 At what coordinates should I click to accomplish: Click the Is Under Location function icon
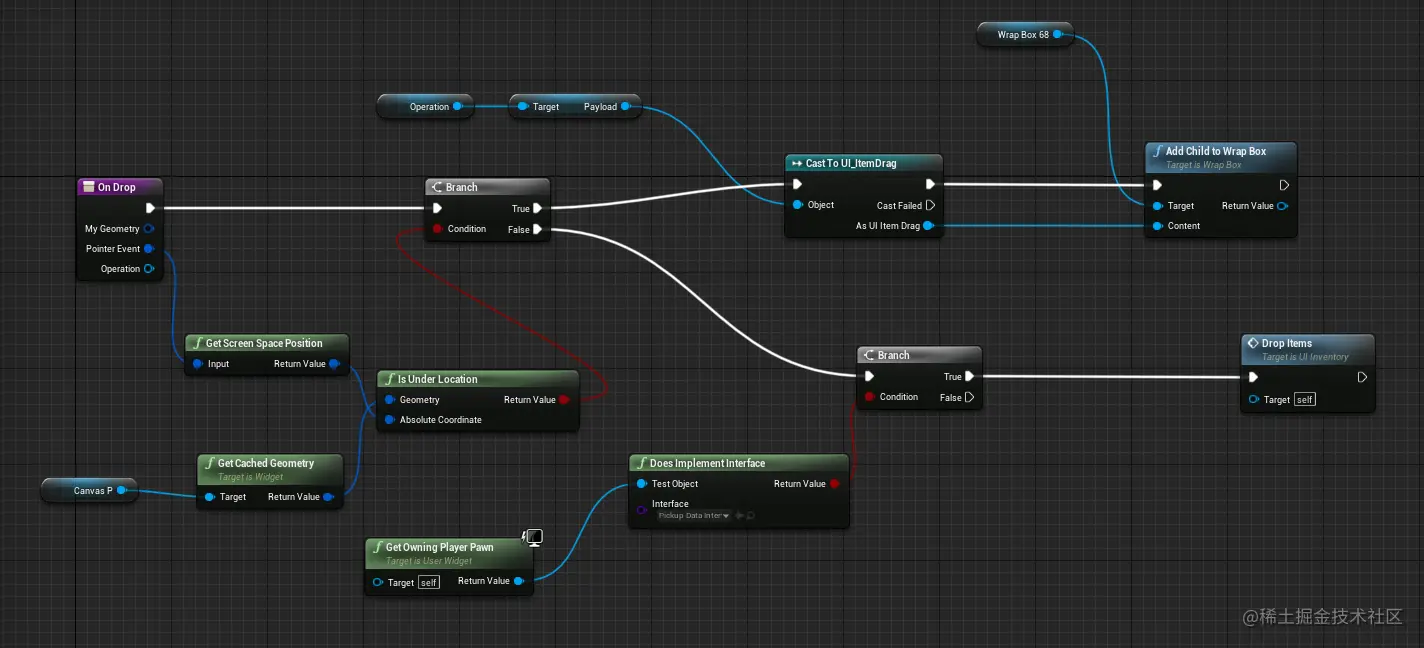tap(389, 379)
